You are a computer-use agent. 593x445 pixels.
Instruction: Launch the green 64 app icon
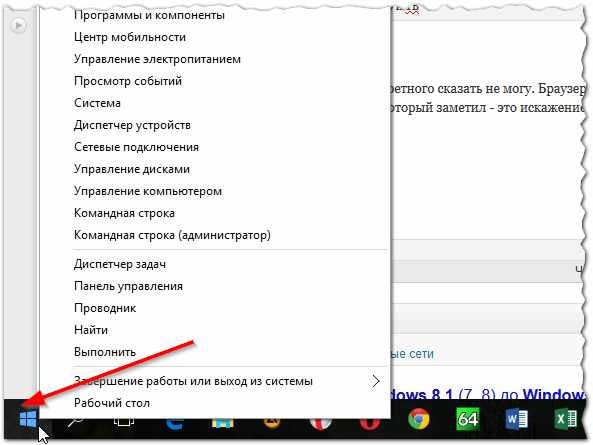(468, 419)
